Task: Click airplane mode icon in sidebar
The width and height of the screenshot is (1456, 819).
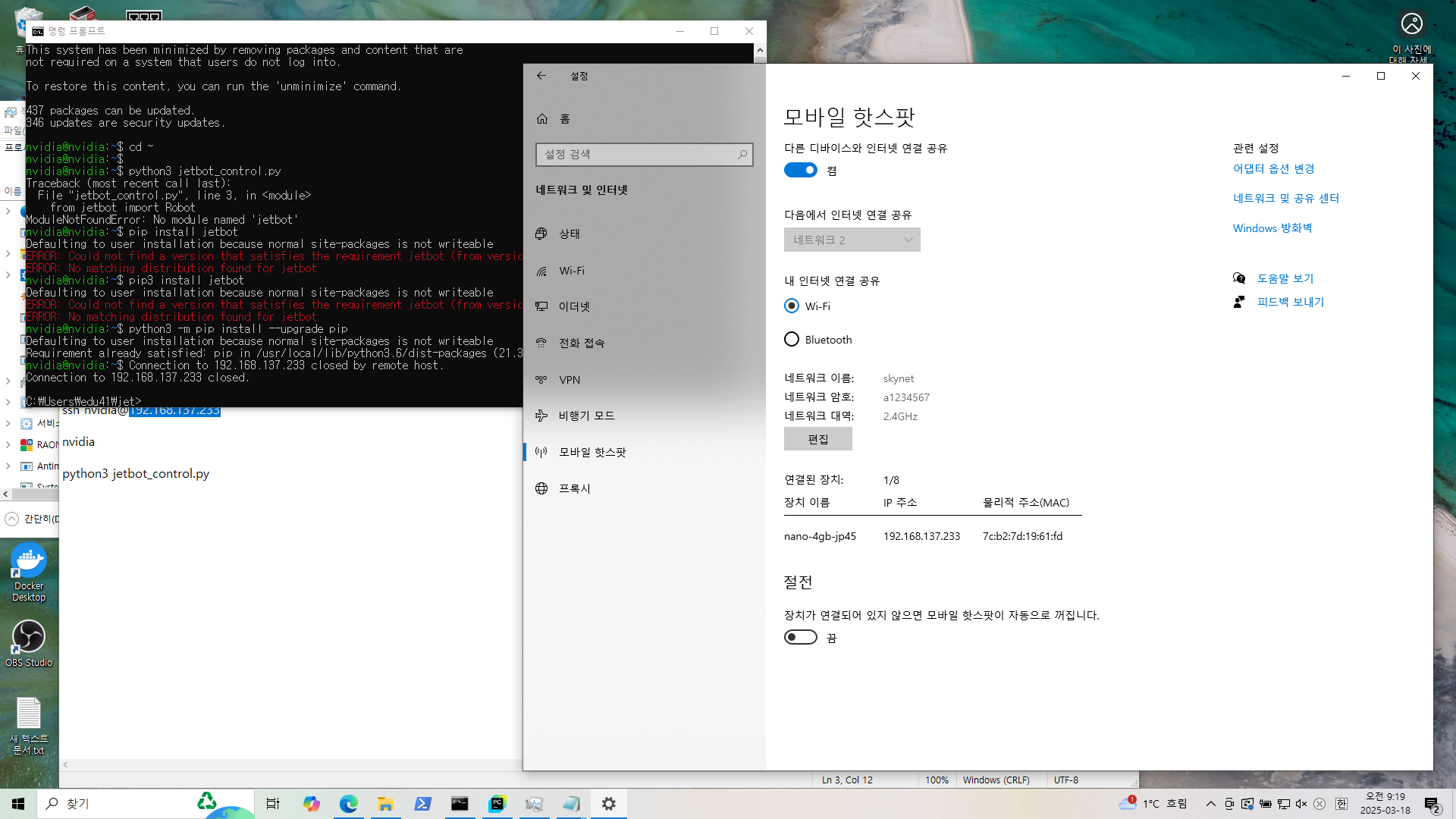Action: point(541,416)
